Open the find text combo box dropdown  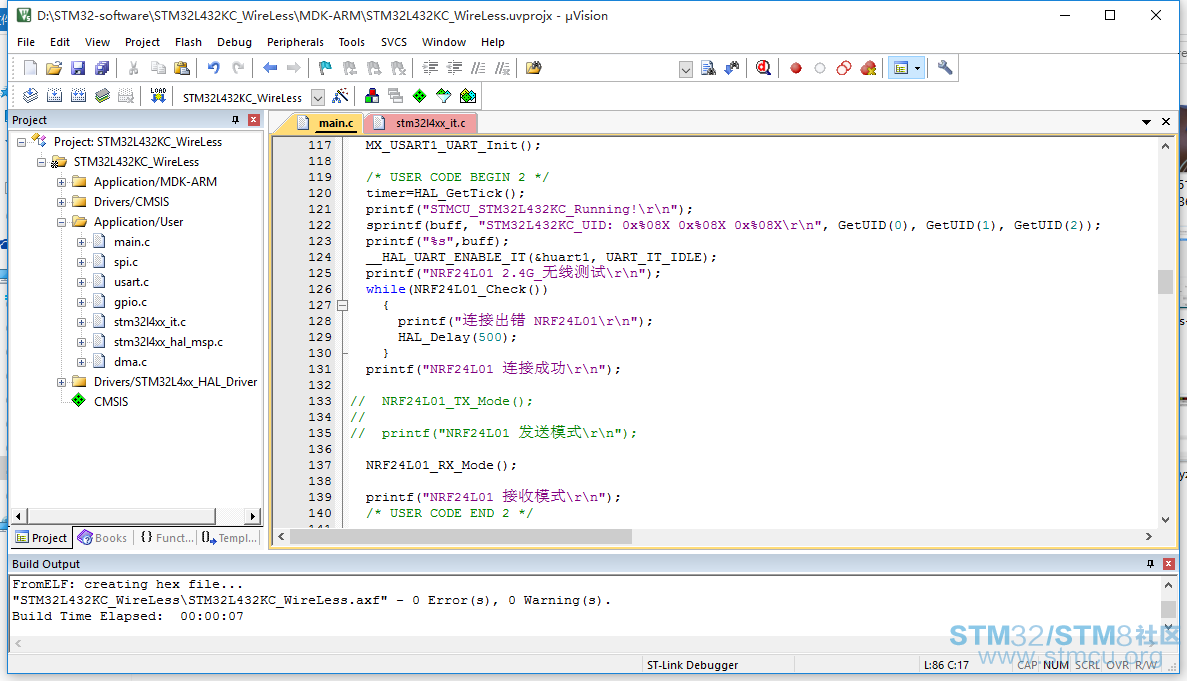(x=686, y=70)
